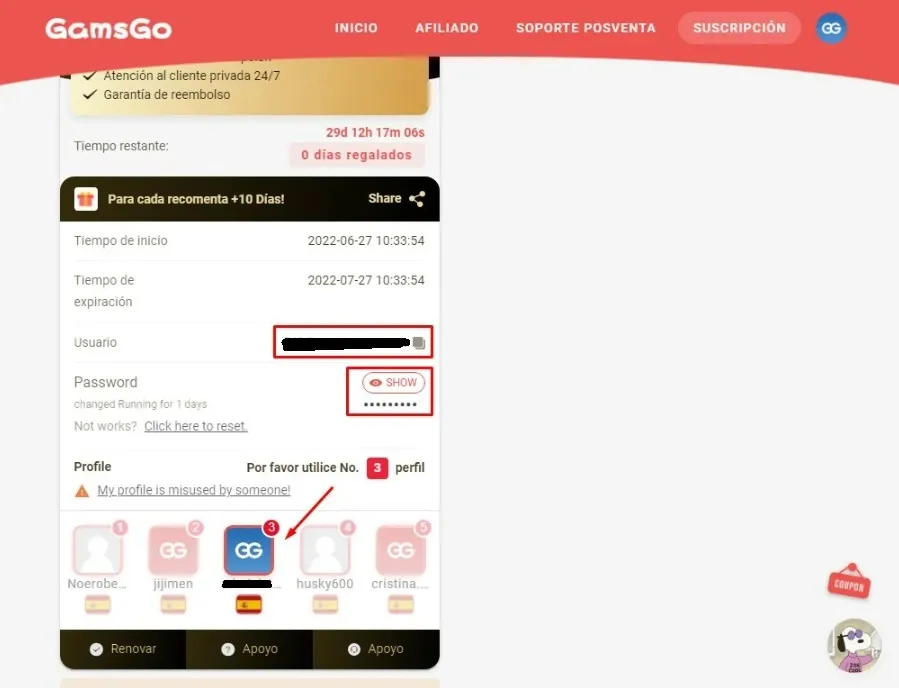Screen dimensions: 899x688
Task: Select the Noerobe profile number 1
Action: click(97, 550)
